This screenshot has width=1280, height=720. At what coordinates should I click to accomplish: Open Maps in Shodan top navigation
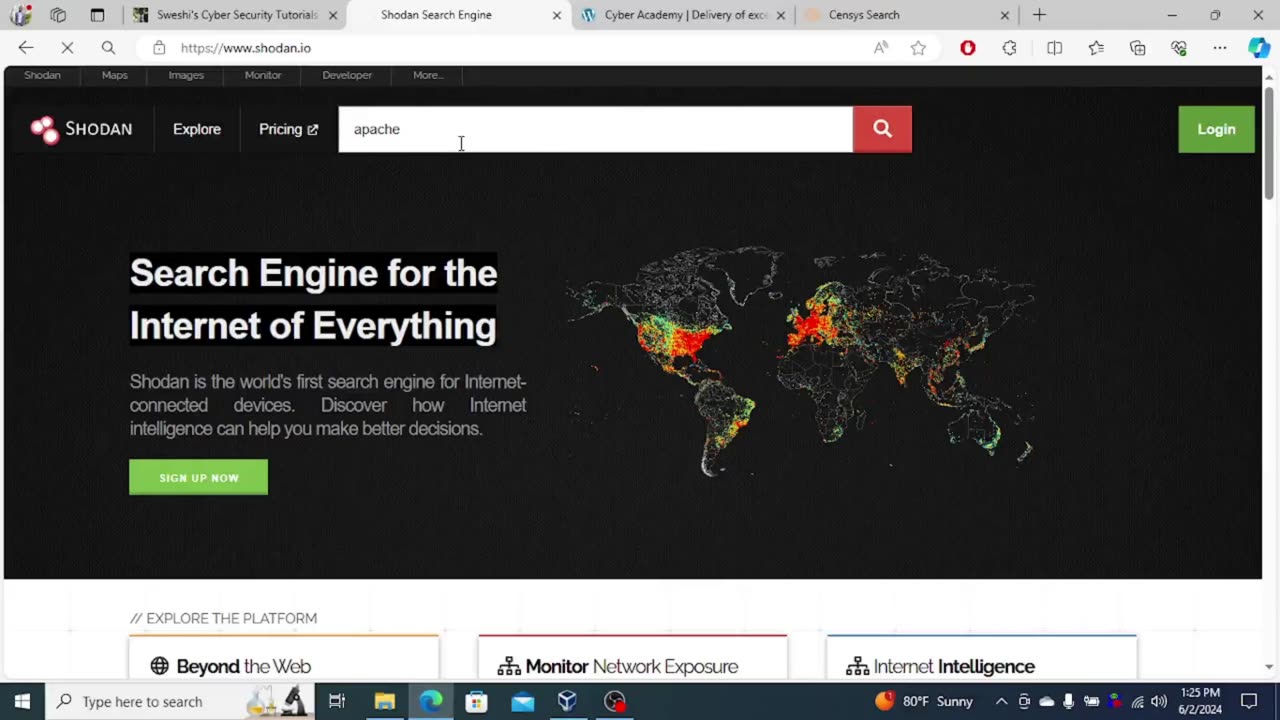(114, 75)
